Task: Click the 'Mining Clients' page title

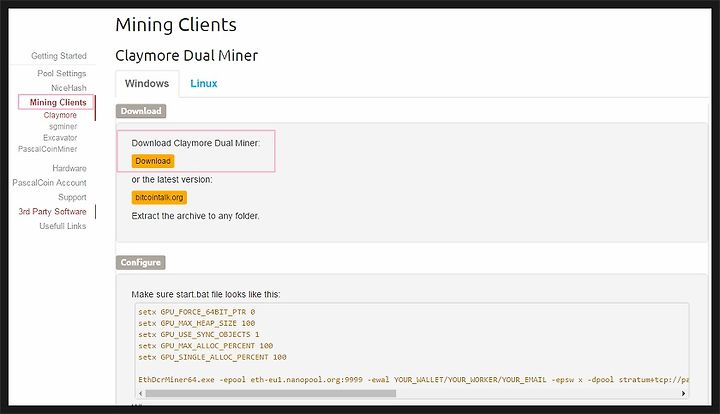Action: (176, 25)
